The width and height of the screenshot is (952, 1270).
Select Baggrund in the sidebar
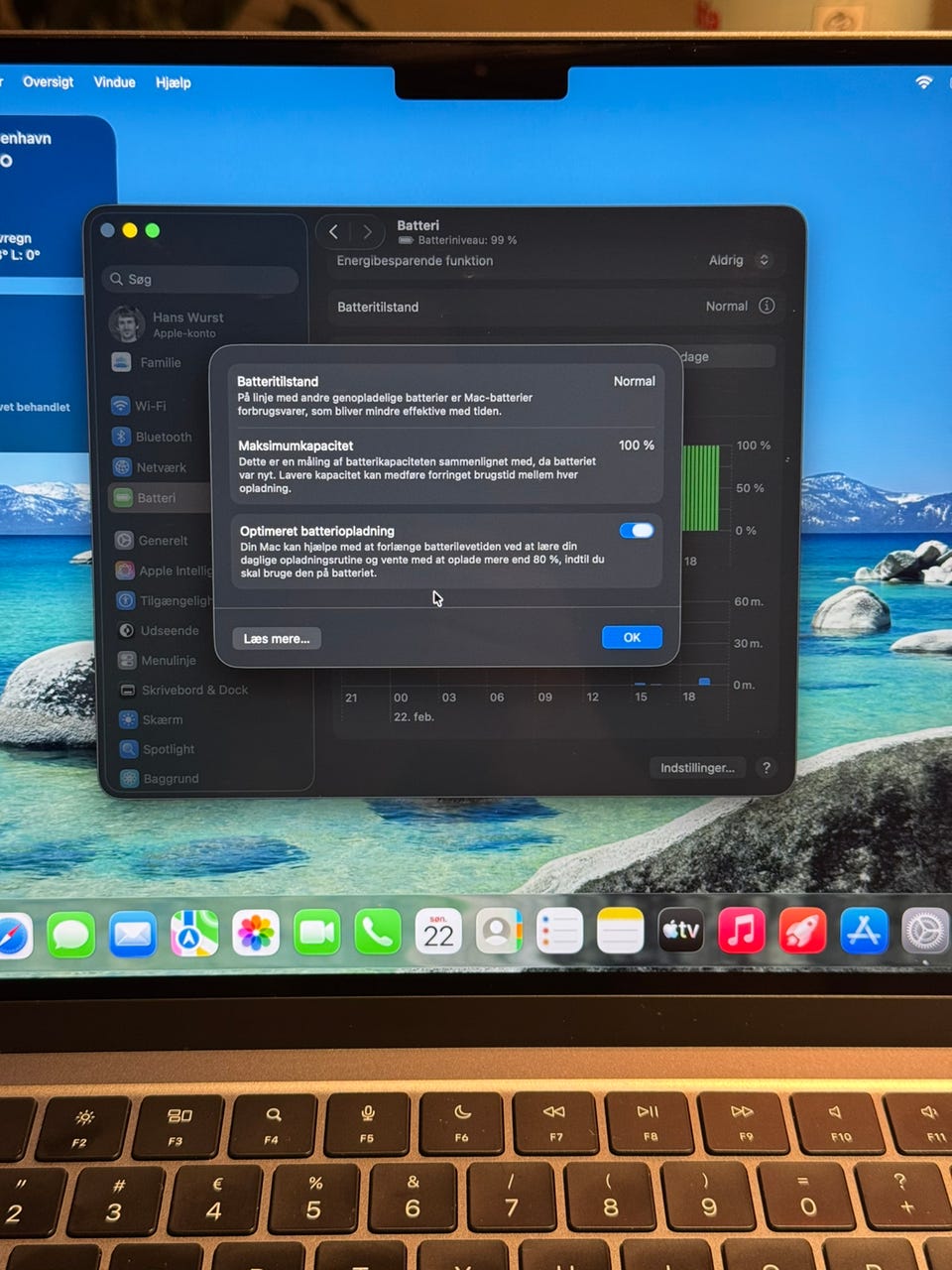coord(159,779)
